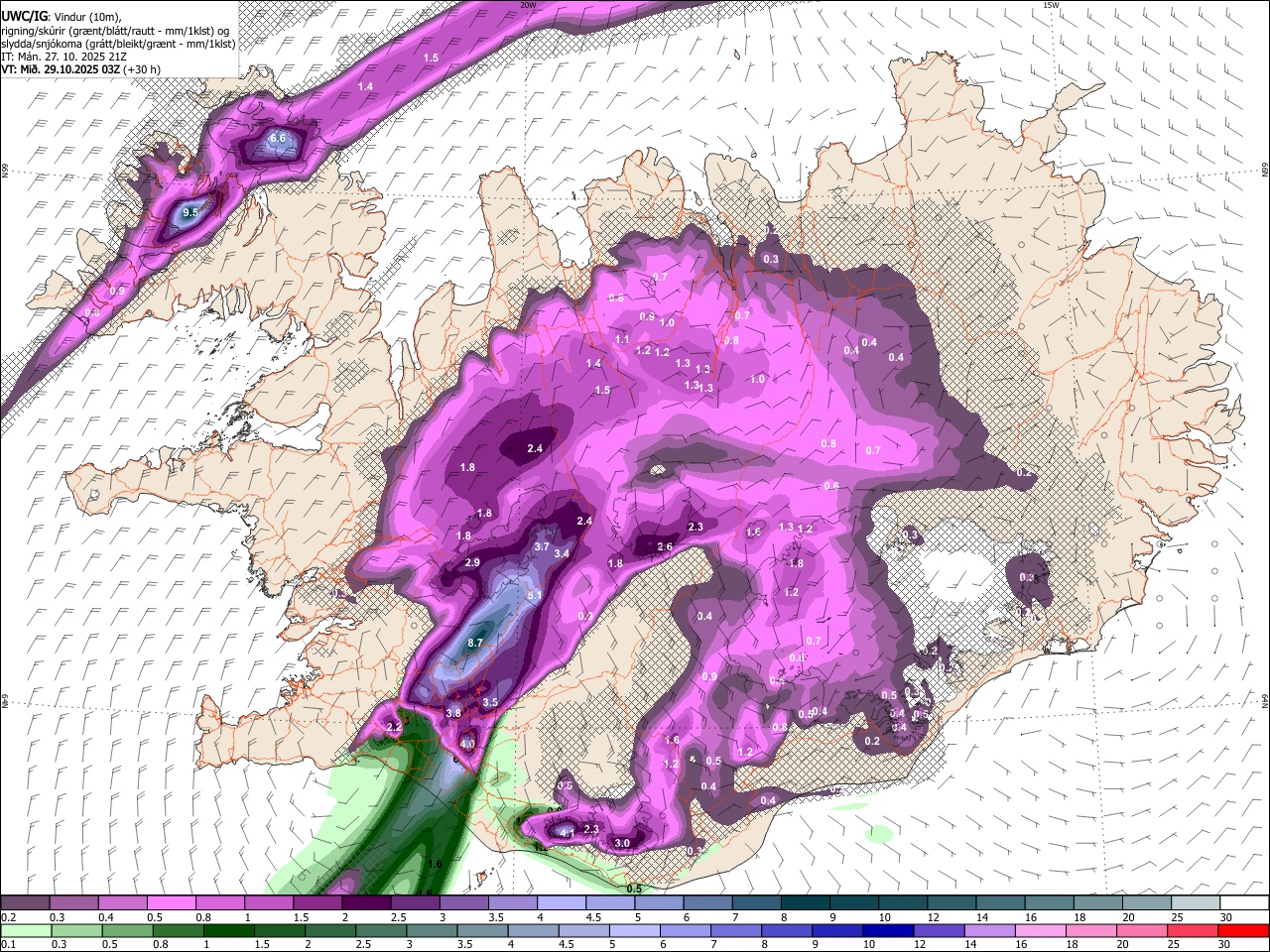
Task: Click the 2.9 value on the map
Action: (x=472, y=563)
